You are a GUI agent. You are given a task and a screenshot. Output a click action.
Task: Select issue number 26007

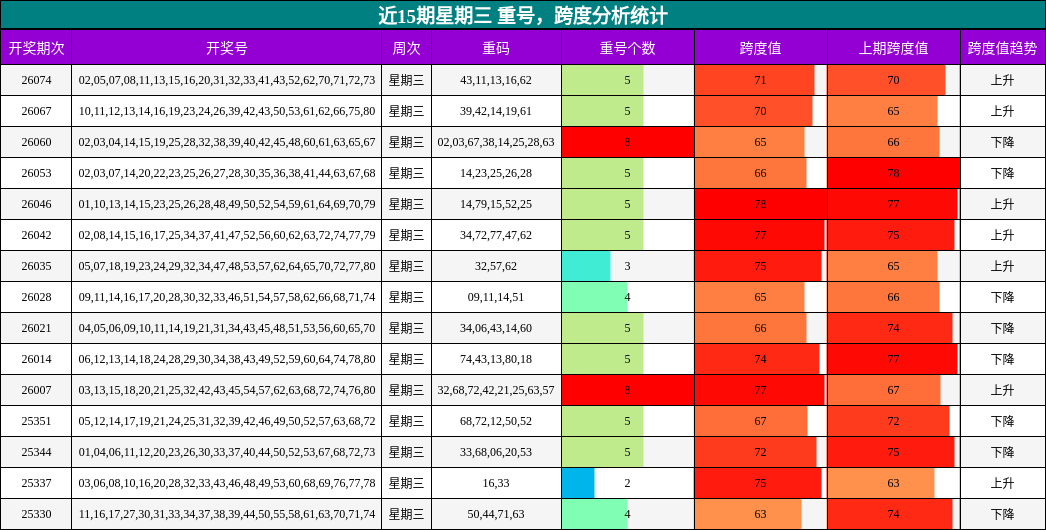[x=36, y=390]
